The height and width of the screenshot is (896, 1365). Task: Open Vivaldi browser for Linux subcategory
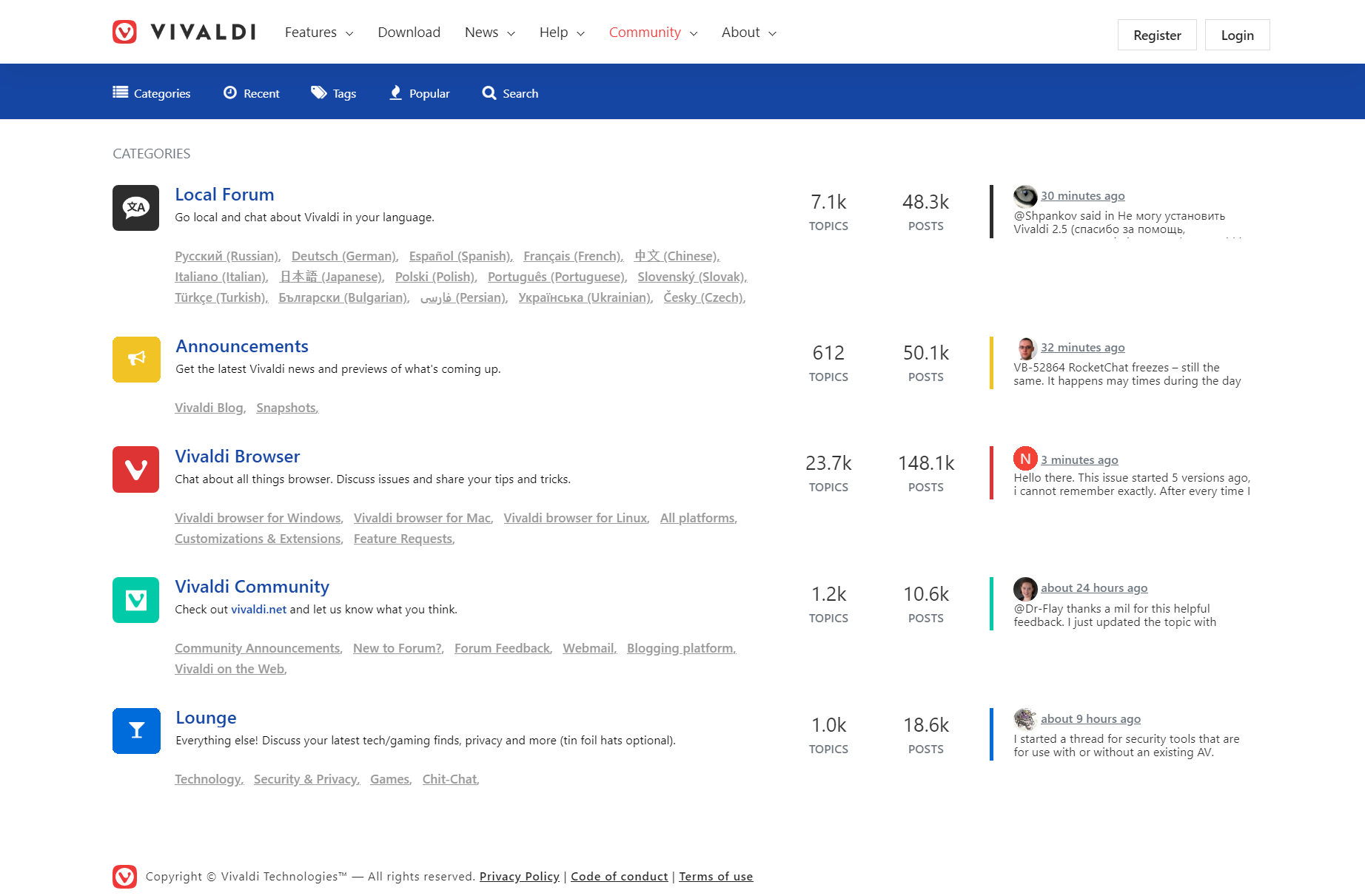coord(577,518)
